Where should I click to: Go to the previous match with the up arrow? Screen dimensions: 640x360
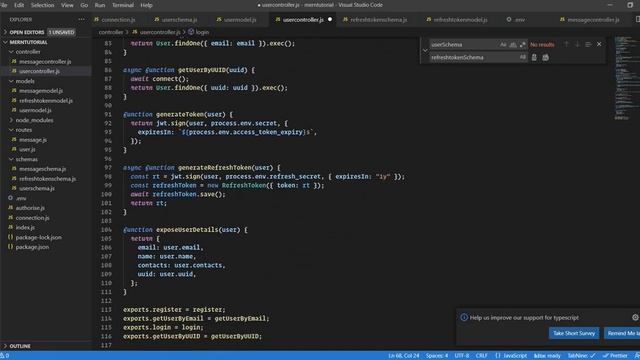point(566,44)
